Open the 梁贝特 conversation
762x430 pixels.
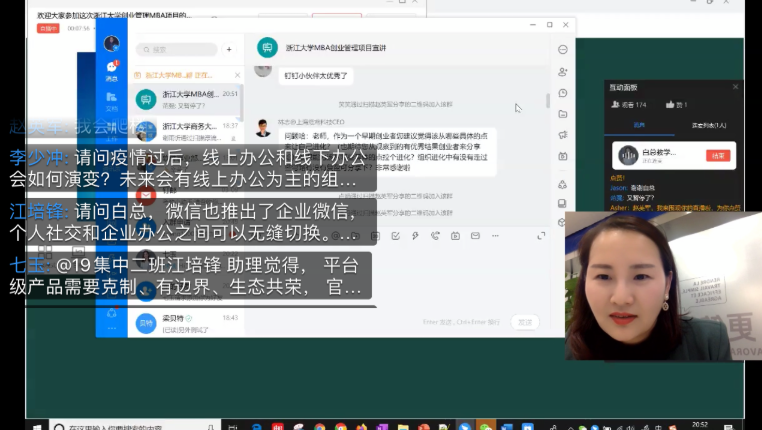(186, 323)
